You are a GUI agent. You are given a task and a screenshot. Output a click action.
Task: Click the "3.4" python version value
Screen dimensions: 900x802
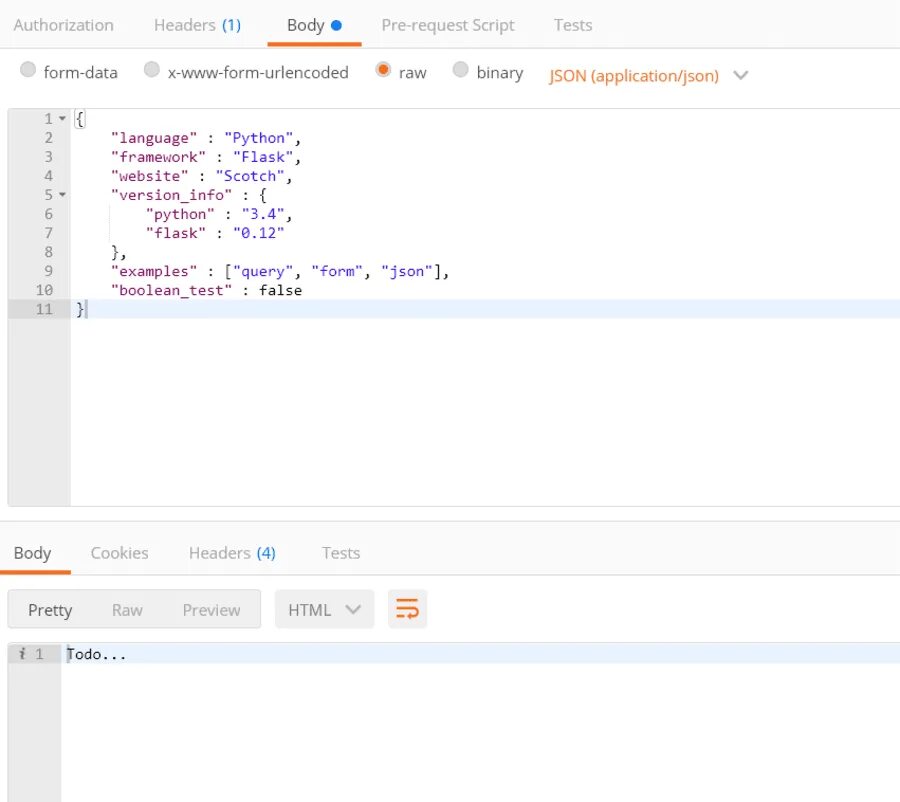[x=263, y=214]
